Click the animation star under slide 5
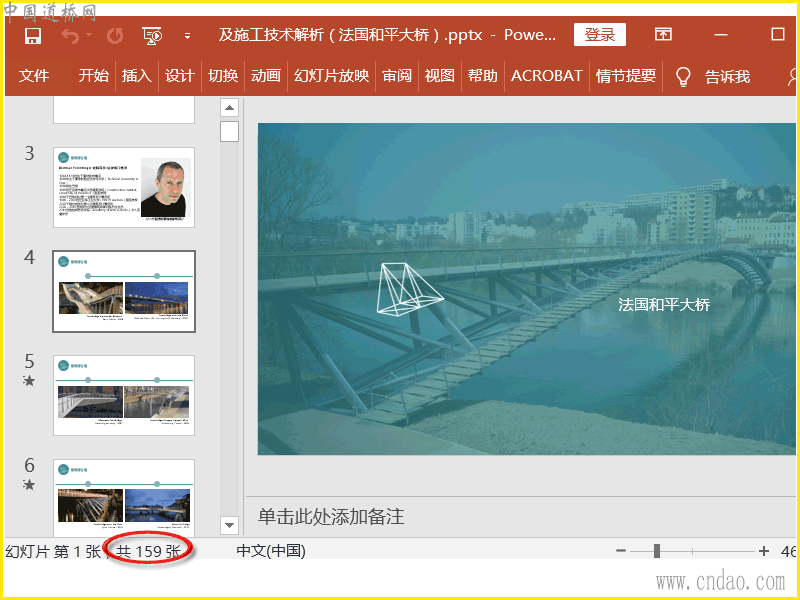Viewport: 800px width, 600px height. coord(29,381)
